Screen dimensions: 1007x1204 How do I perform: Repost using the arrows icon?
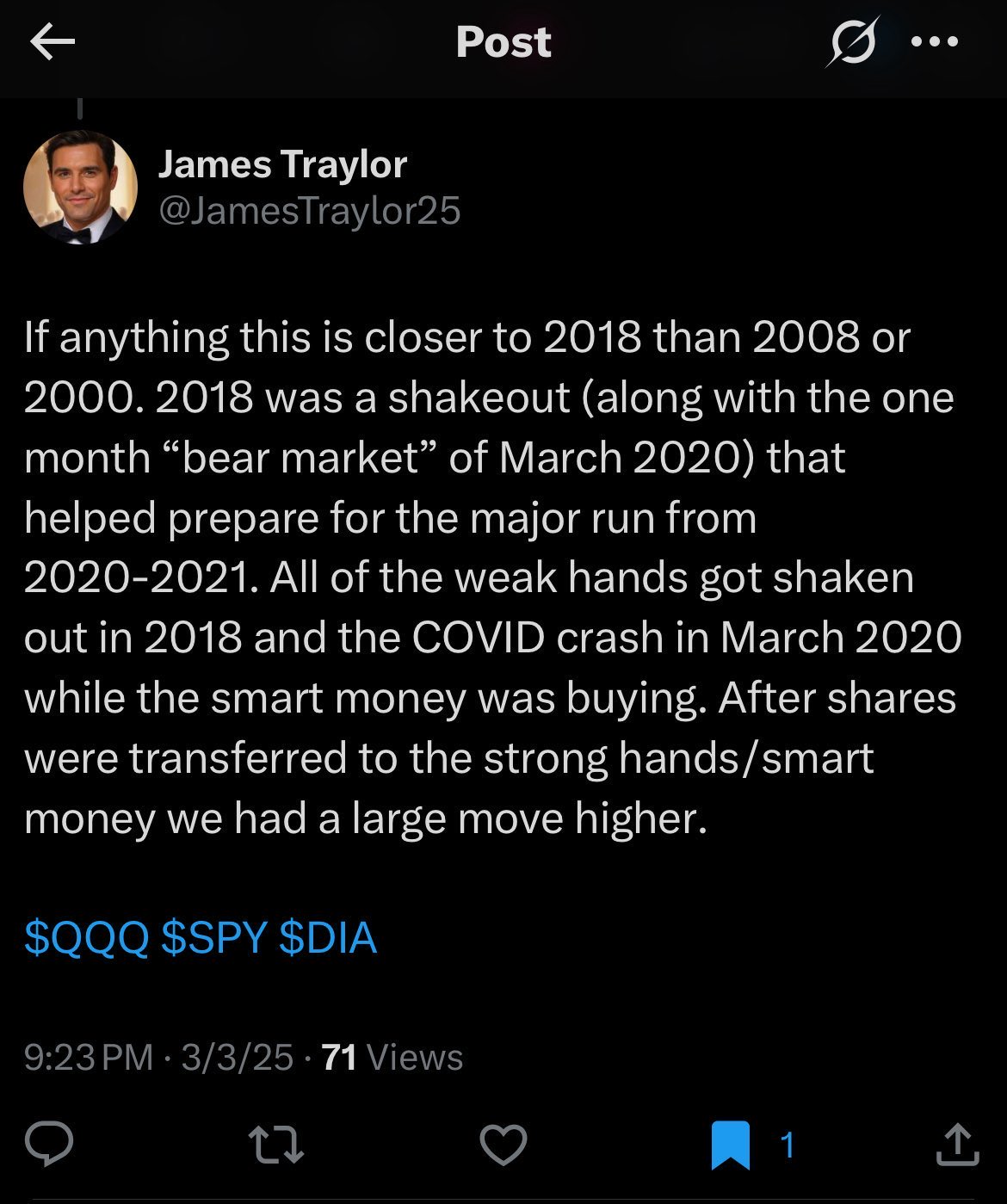(x=275, y=1145)
